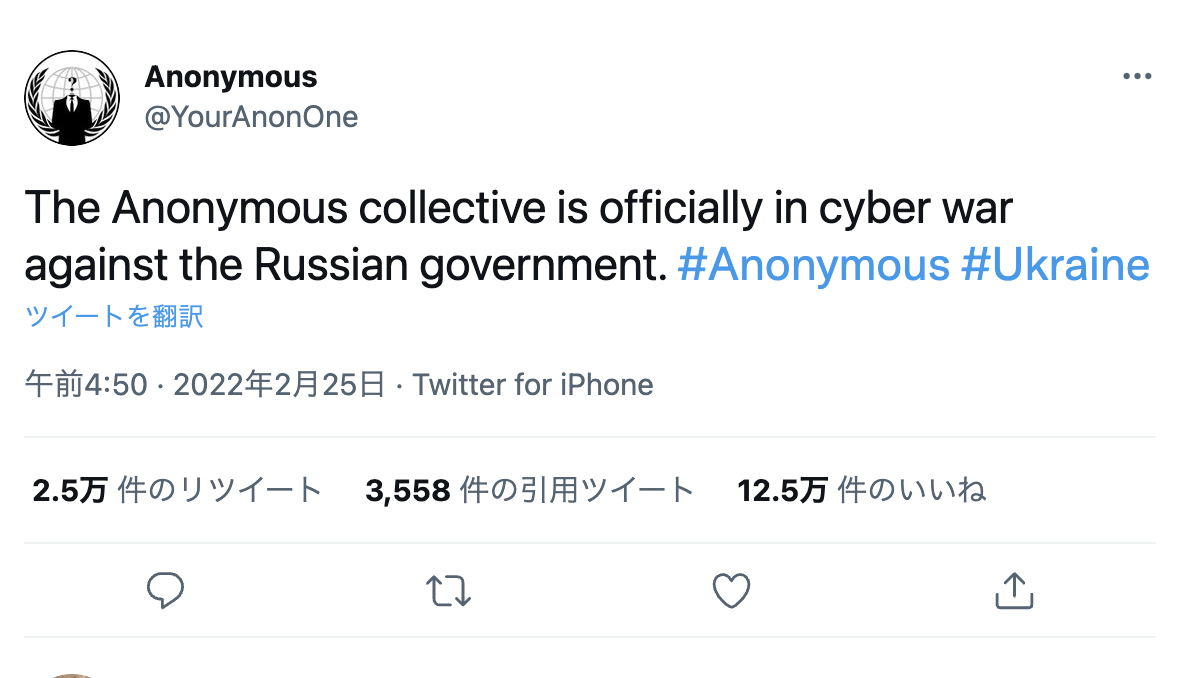Click the 2022年2月25日 date
Screen dimensions: 1186x678
(279, 385)
